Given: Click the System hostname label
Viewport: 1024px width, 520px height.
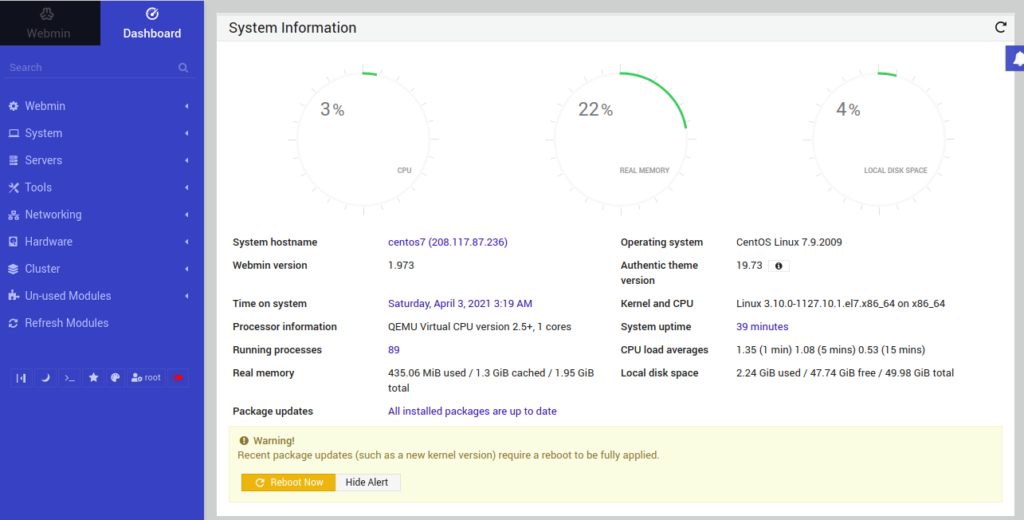Looking at the screenshot, I should [275, 242].
